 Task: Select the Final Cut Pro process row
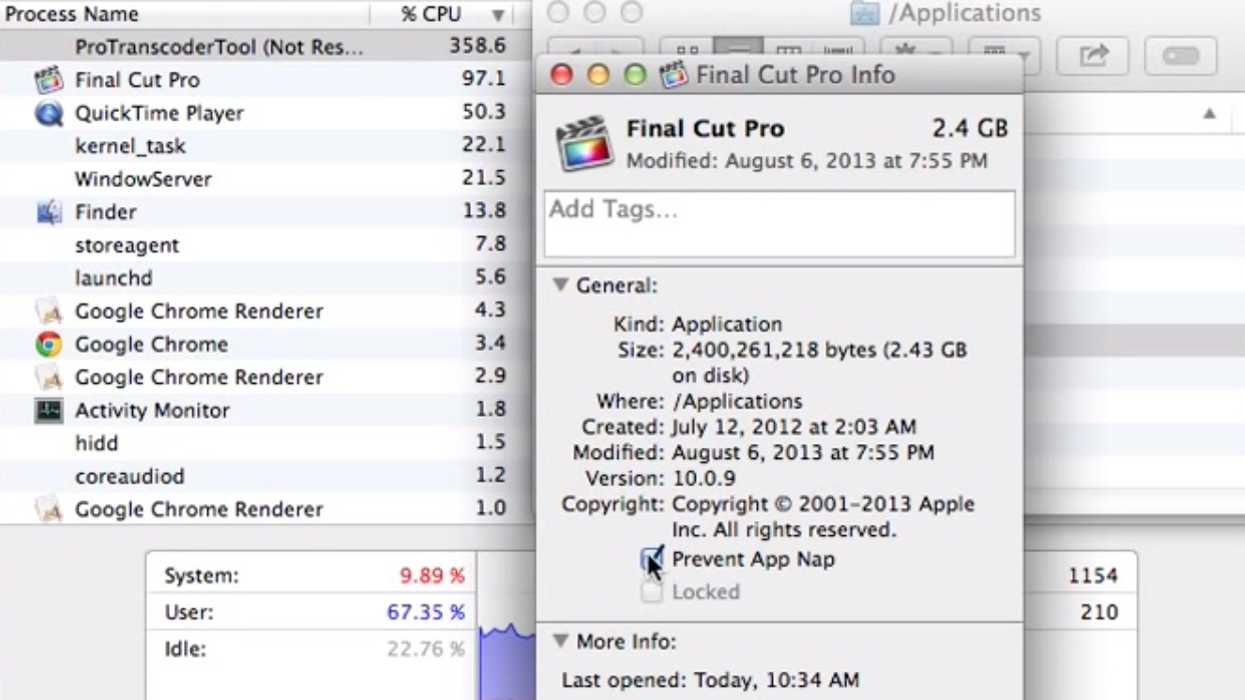pos(266,80)
